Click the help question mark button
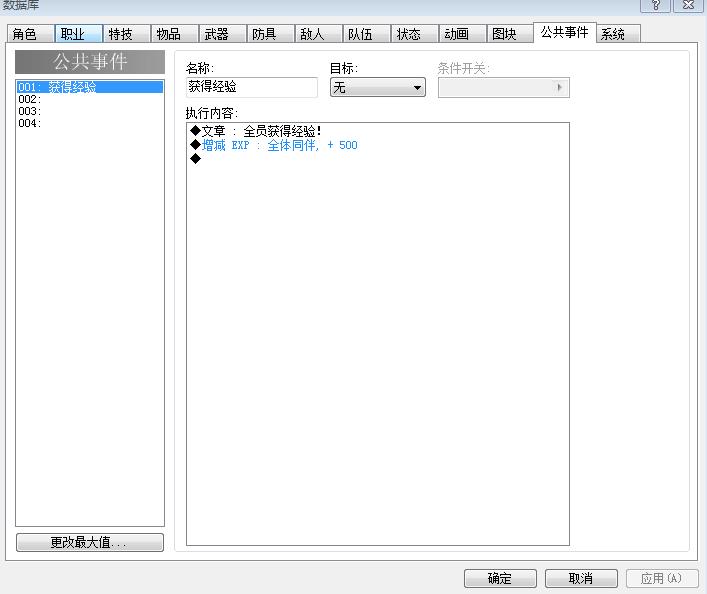The image size is (707, 594). tap(656, 5)
